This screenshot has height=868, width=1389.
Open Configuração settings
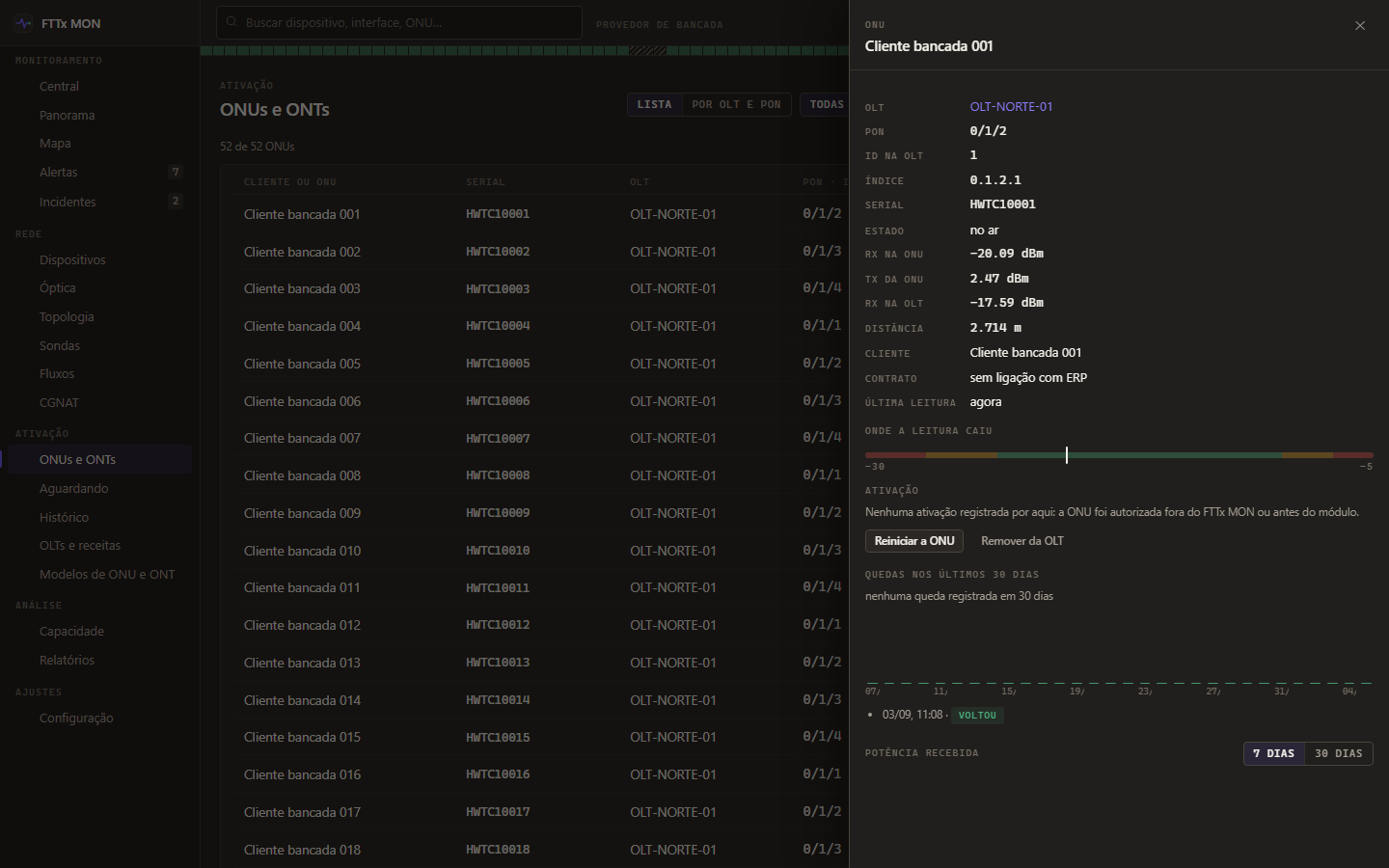point(100,719)
